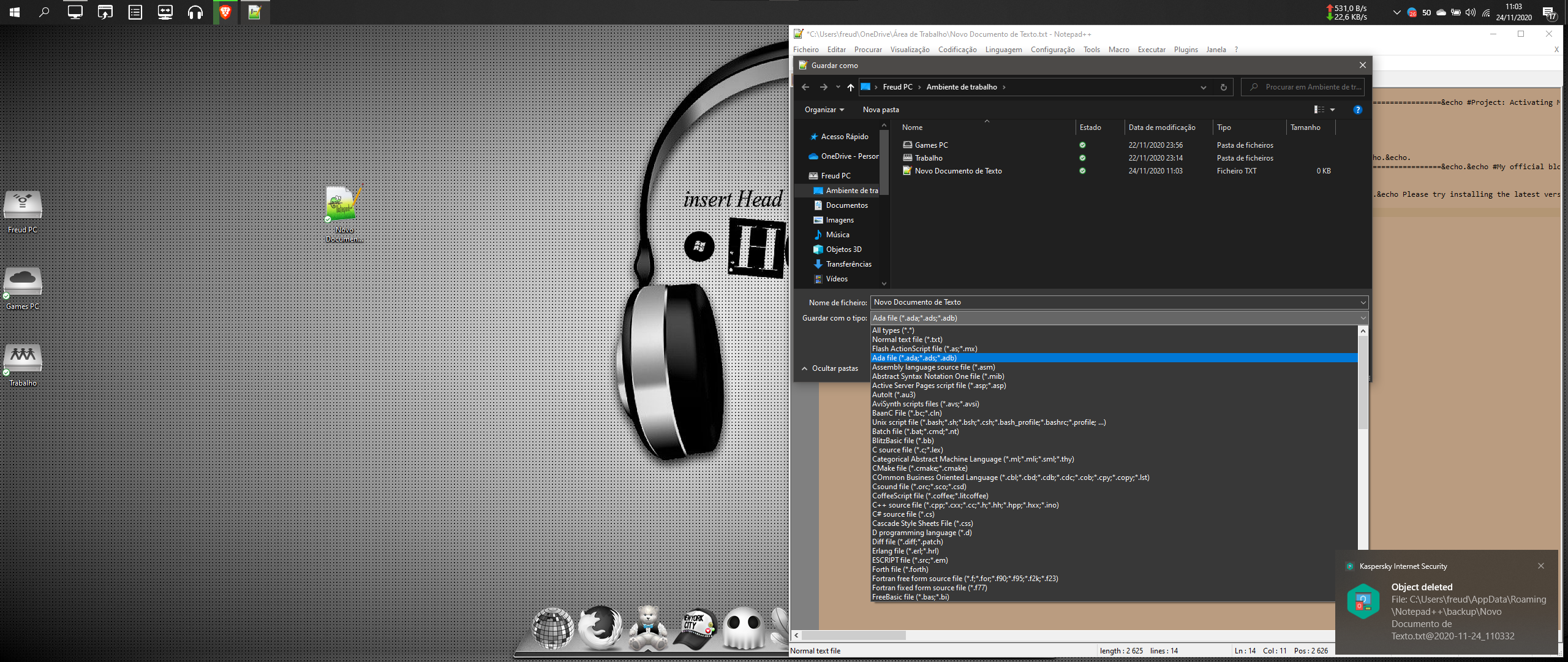This screenshot has width=1568, height=662.
Task: Open the Organizar dropdown
Action: 824,110
